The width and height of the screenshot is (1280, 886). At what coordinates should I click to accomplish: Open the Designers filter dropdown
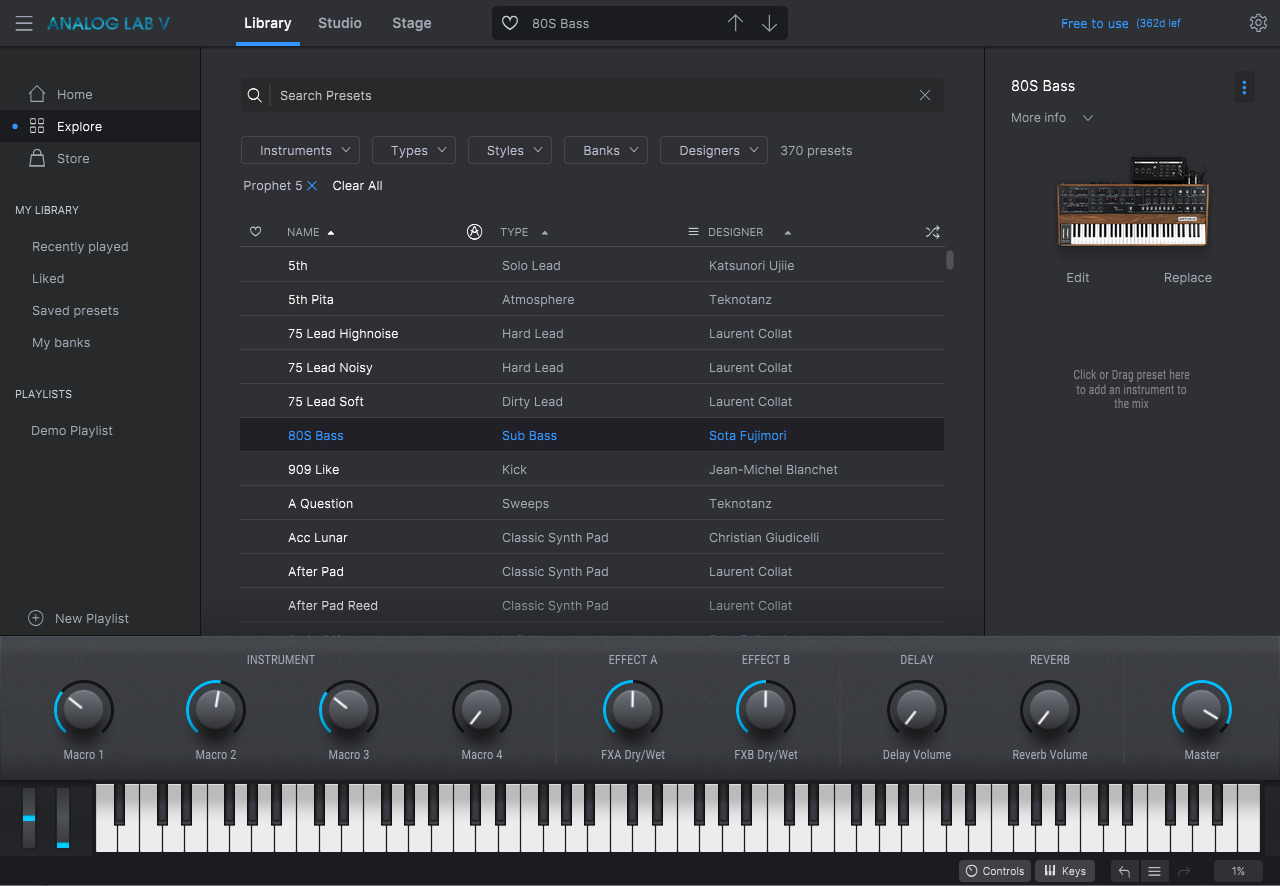(714, 150)
